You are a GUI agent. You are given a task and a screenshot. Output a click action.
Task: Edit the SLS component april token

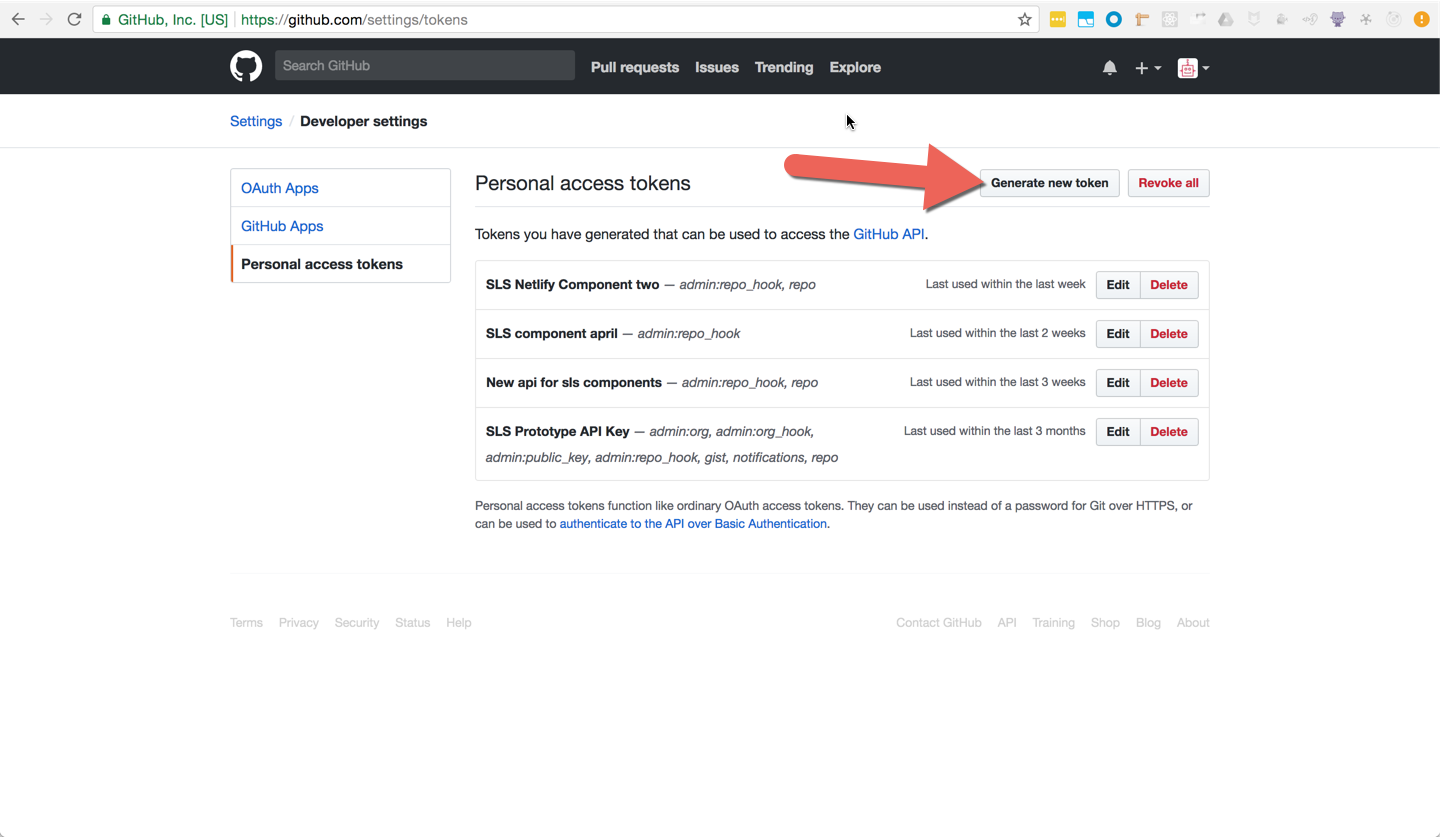(1117, 334)
